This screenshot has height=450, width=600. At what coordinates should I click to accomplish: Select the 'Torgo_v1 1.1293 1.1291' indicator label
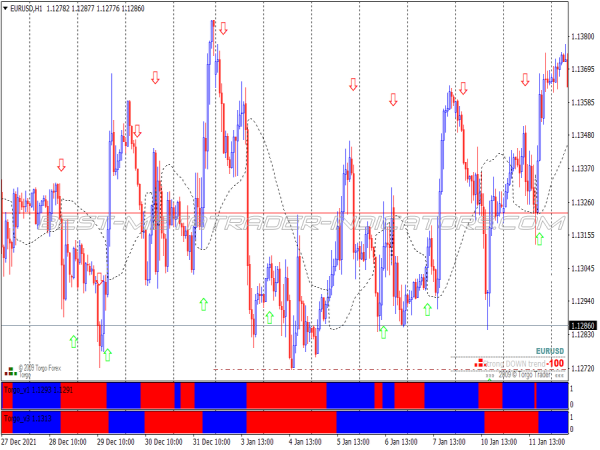[38, 390]
